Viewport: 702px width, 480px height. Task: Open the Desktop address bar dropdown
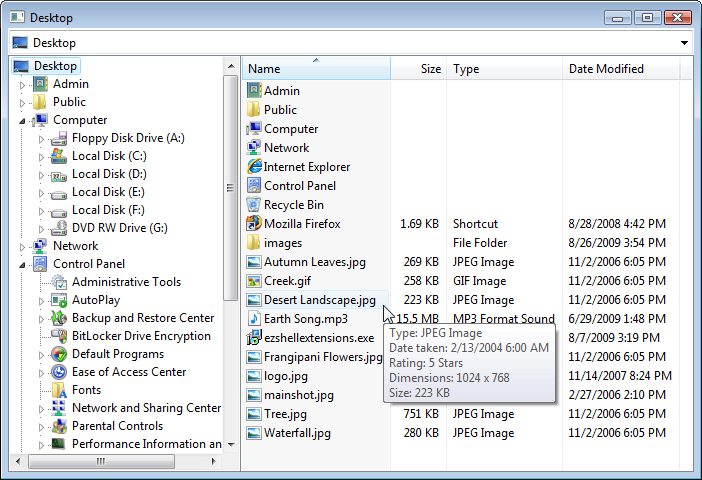click(684, 43)
